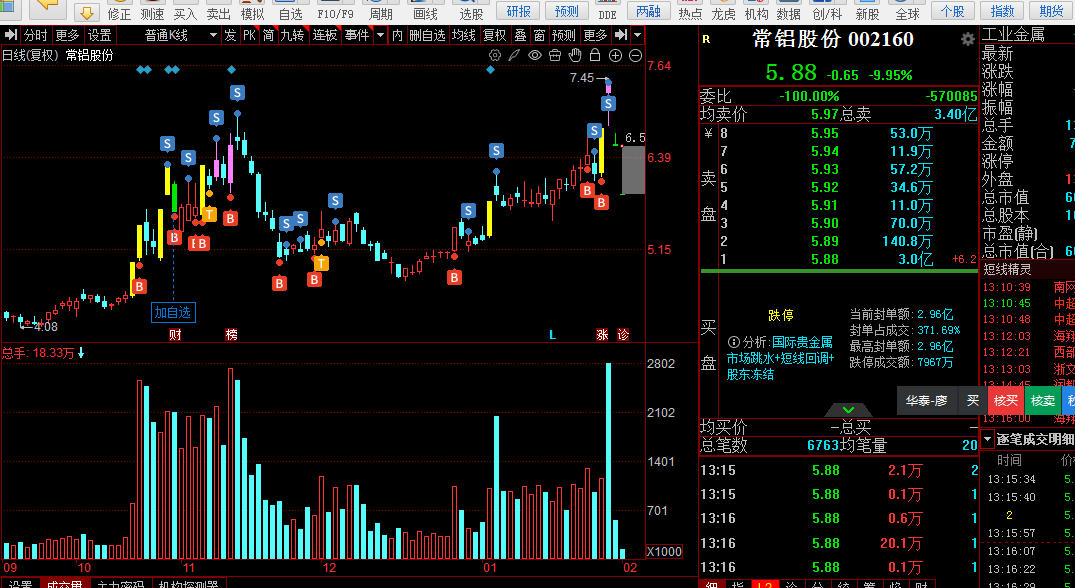Click the yellow down-arrow toolbar icon
1075x588 pixels.
86,12
